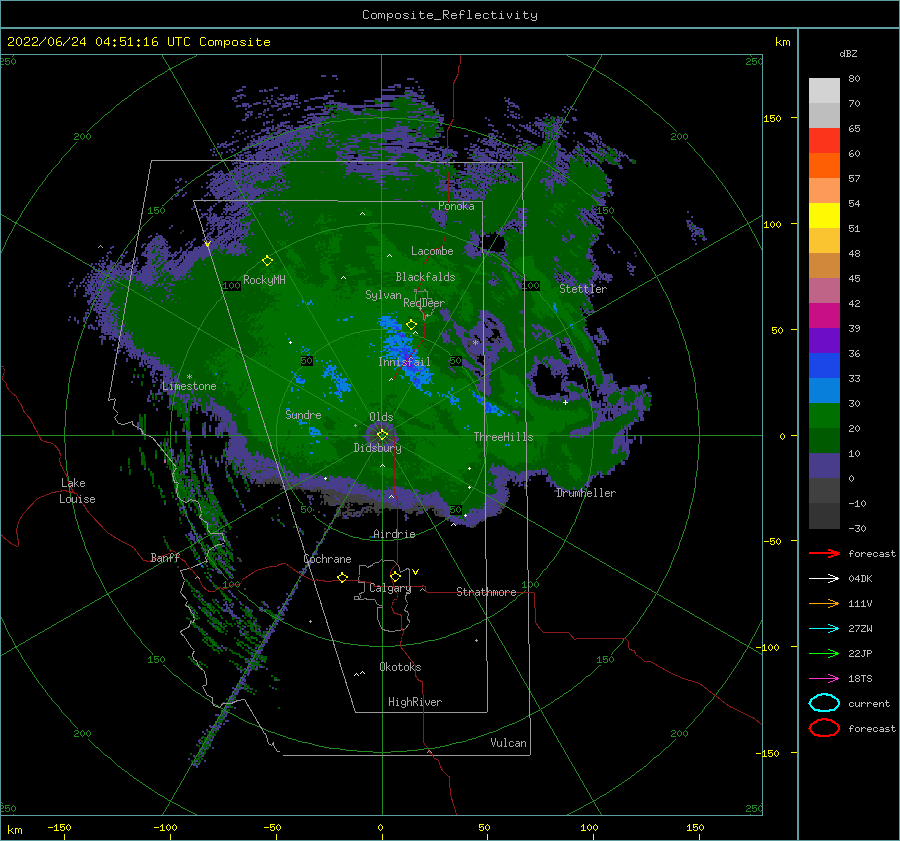Click the Innisfail town label
The width and height of the screenshot is (900, 841).
click(x=404, y=362)
